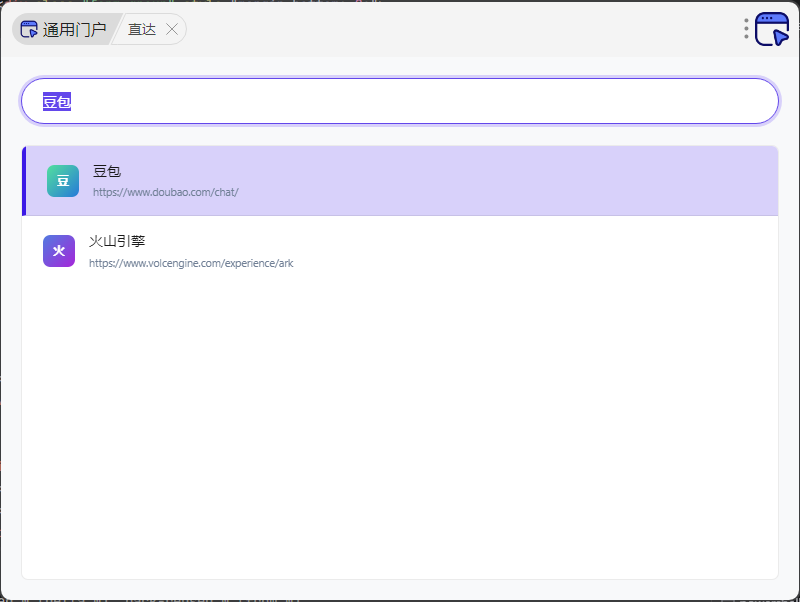Click the green 豆 site icon
This screenshot has width=800, height=602.
(x=63, y=181)
